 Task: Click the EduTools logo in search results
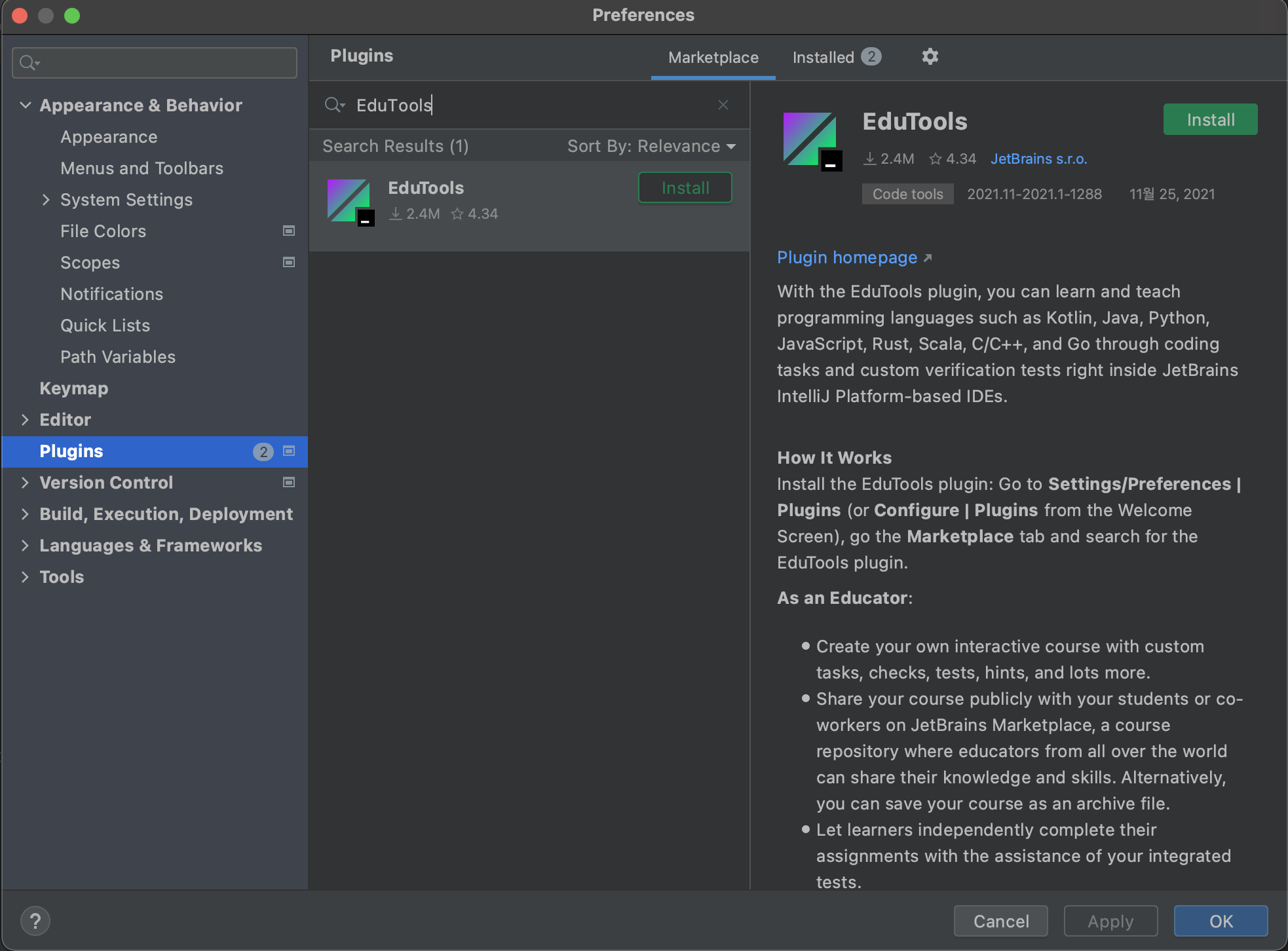click(x=350, y=202)
